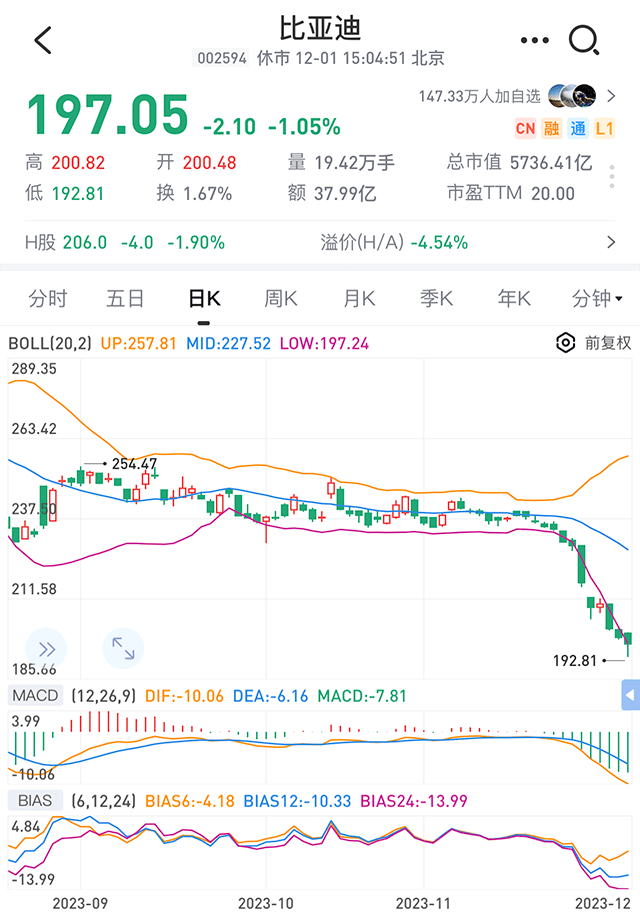Expand the 147.33万人加自选 chevron

[611, 96]
